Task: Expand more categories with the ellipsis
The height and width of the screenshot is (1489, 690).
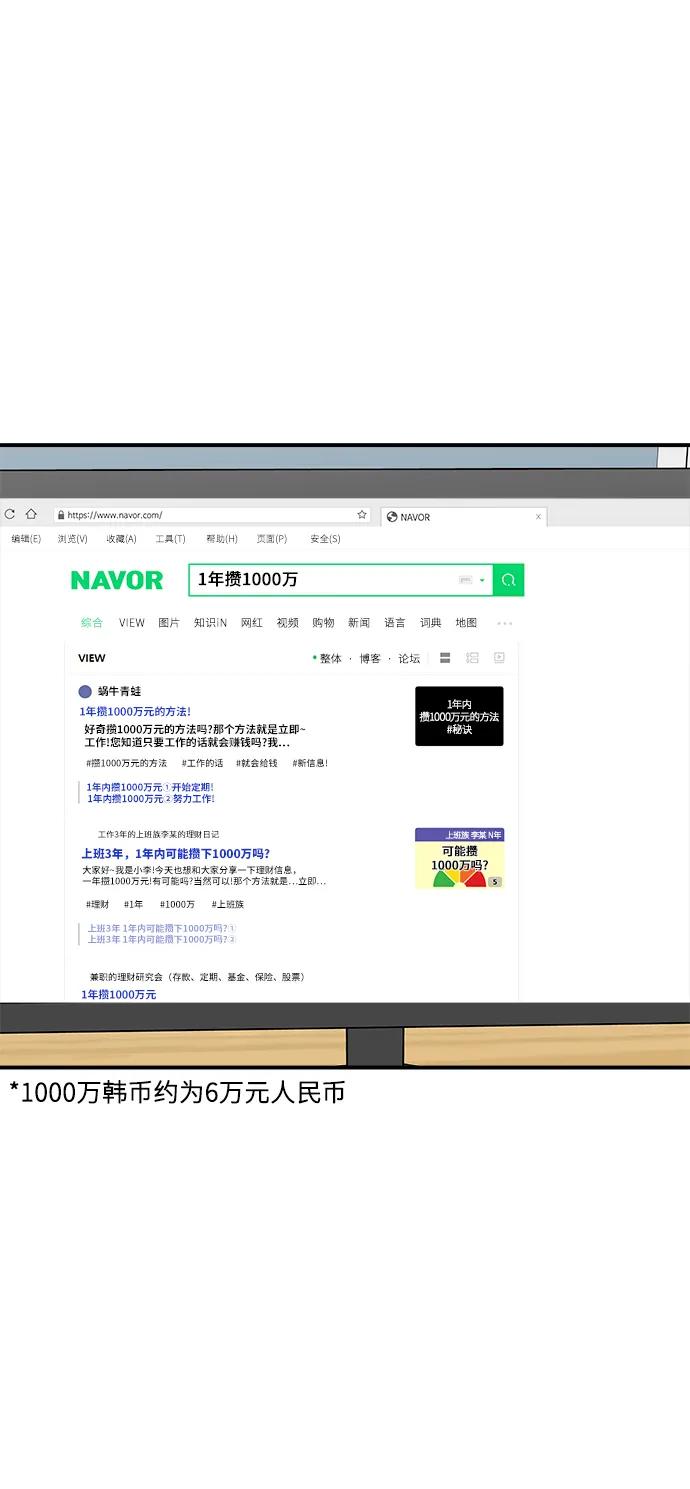Action: 504,623
